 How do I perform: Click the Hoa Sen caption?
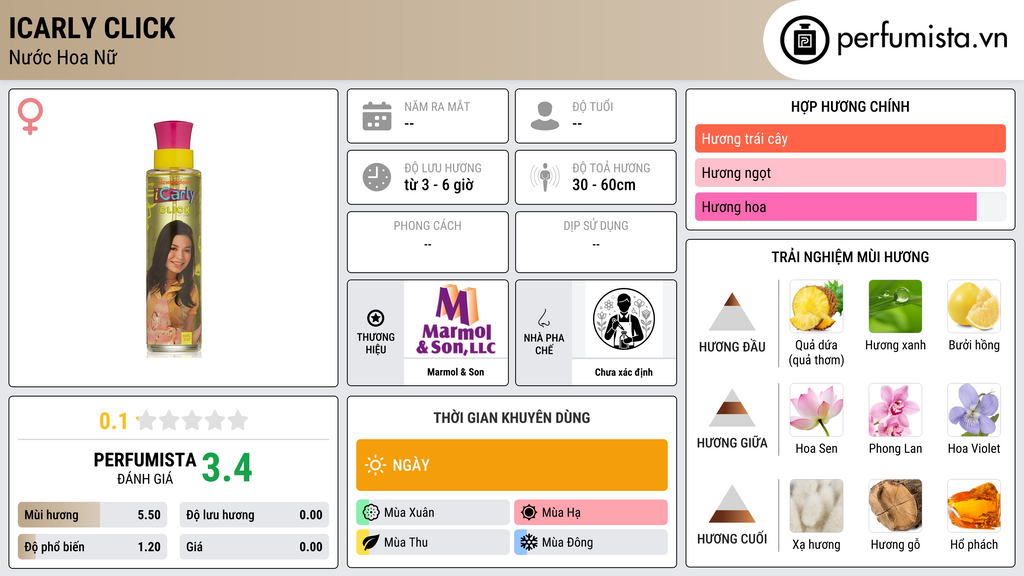pos(816,449)
